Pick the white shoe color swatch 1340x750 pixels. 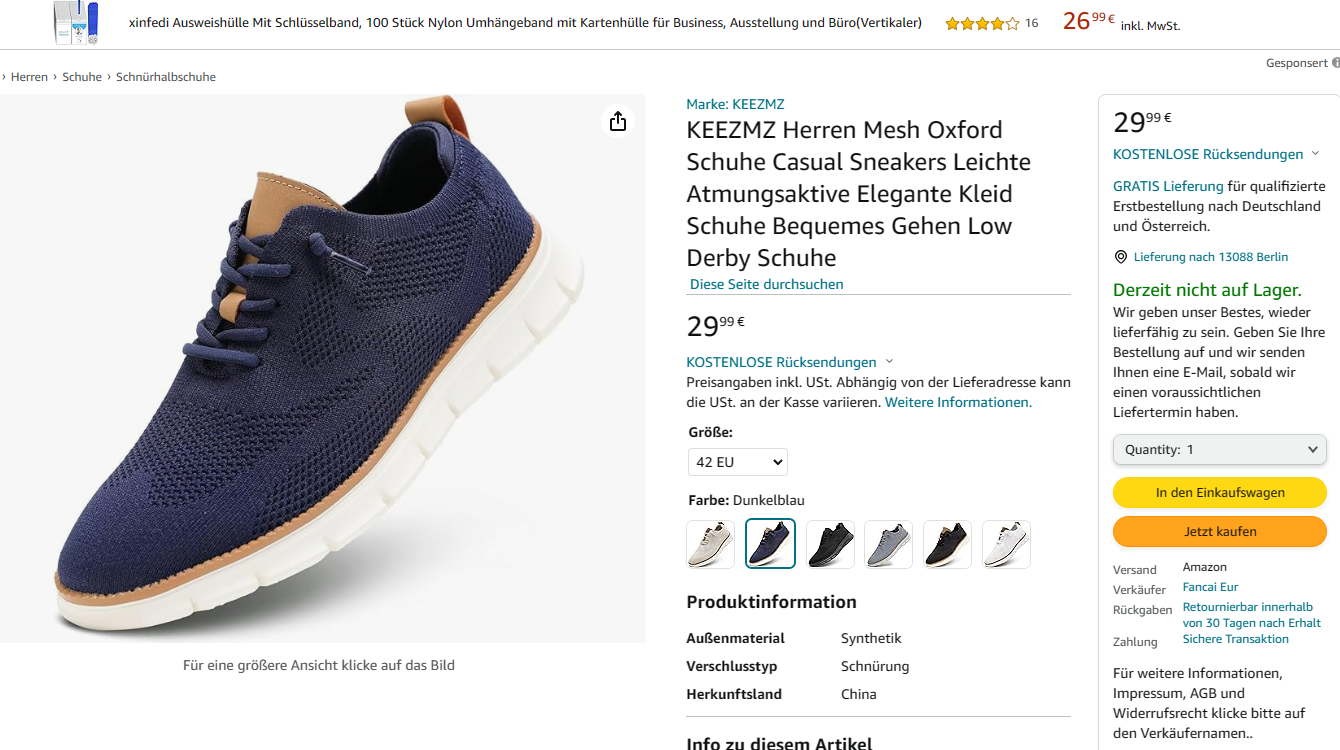point(1006,544)
